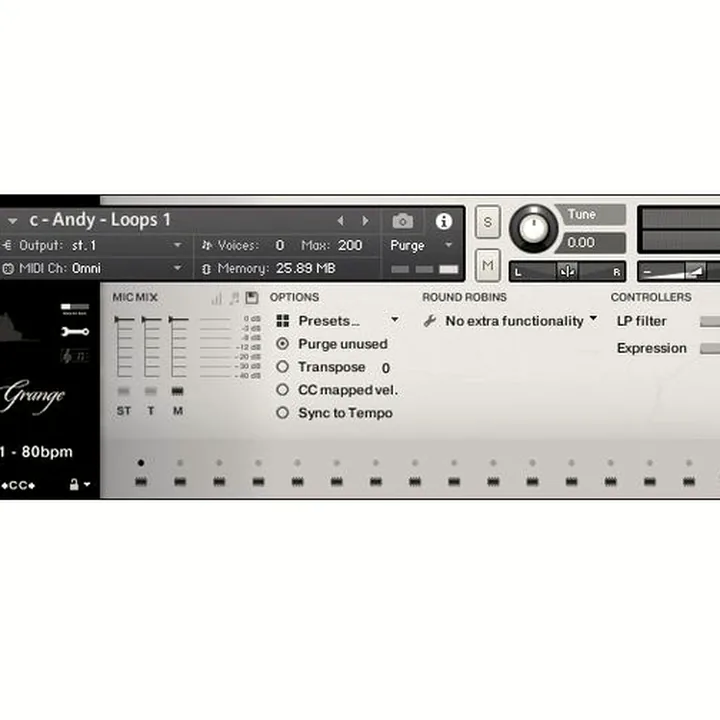Select the CC mapped vel. option
The height and width of the screenshot is (720, 720).
pyautogui.click(x=282, y=390)
